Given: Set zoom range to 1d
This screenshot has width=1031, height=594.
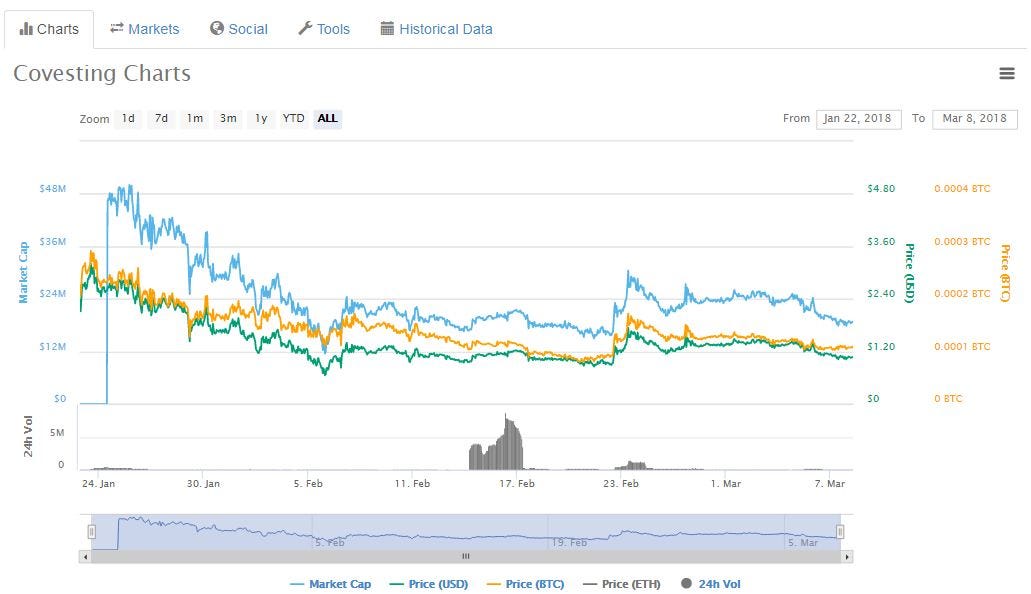Looking at the screenshot, I should pos(128,118).
